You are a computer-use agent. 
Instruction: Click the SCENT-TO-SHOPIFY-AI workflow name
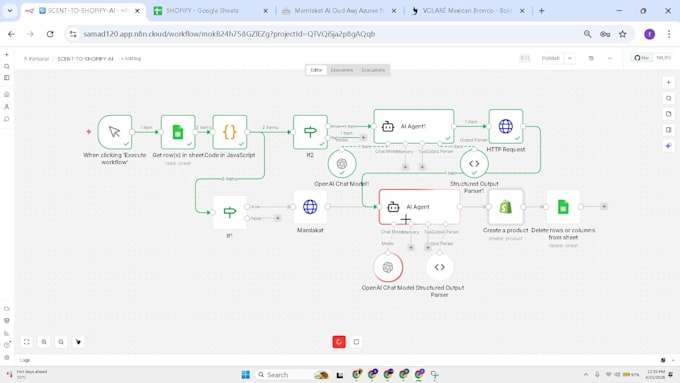[85, 59]
